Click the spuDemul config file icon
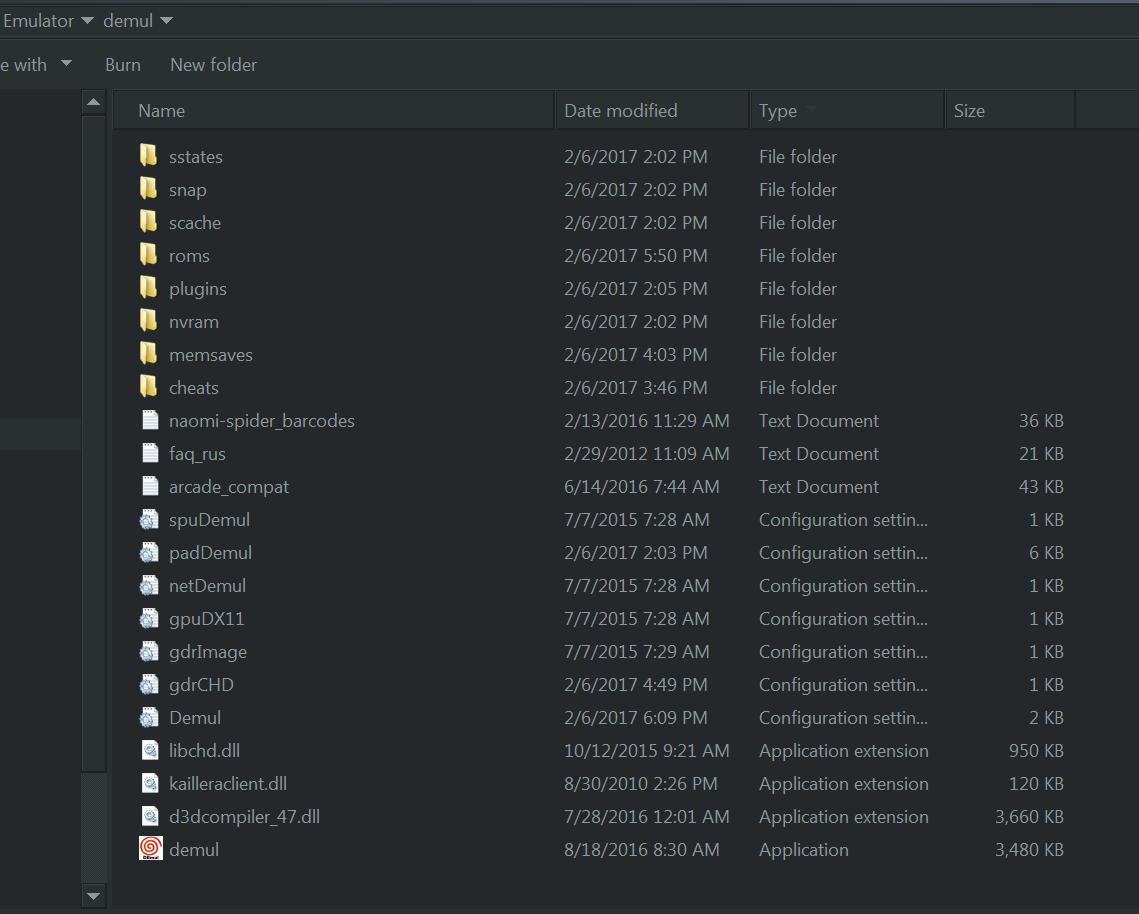The height and width of the screenshot is (914, 1139). pos(149,519)
